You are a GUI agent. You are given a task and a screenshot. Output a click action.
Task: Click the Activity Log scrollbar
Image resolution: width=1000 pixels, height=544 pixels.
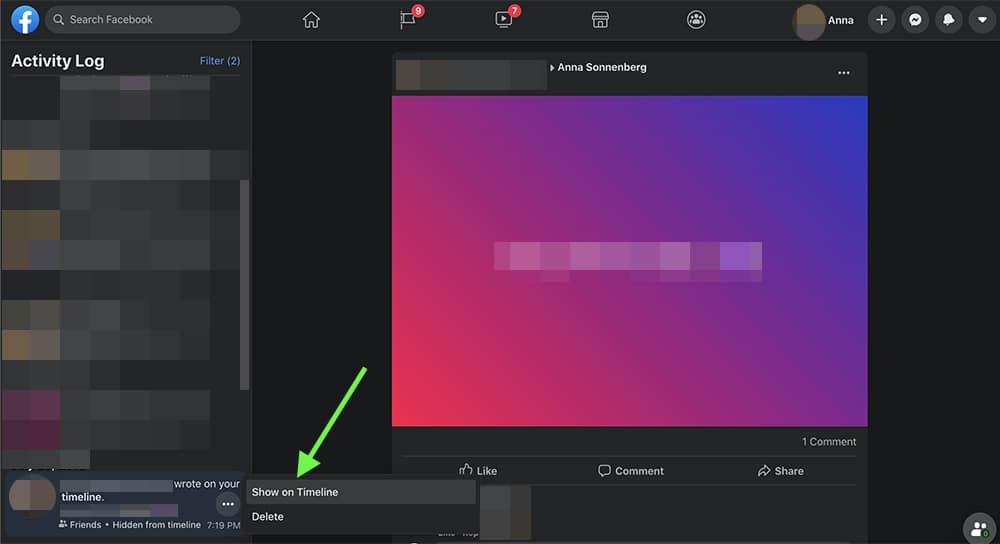245,285
